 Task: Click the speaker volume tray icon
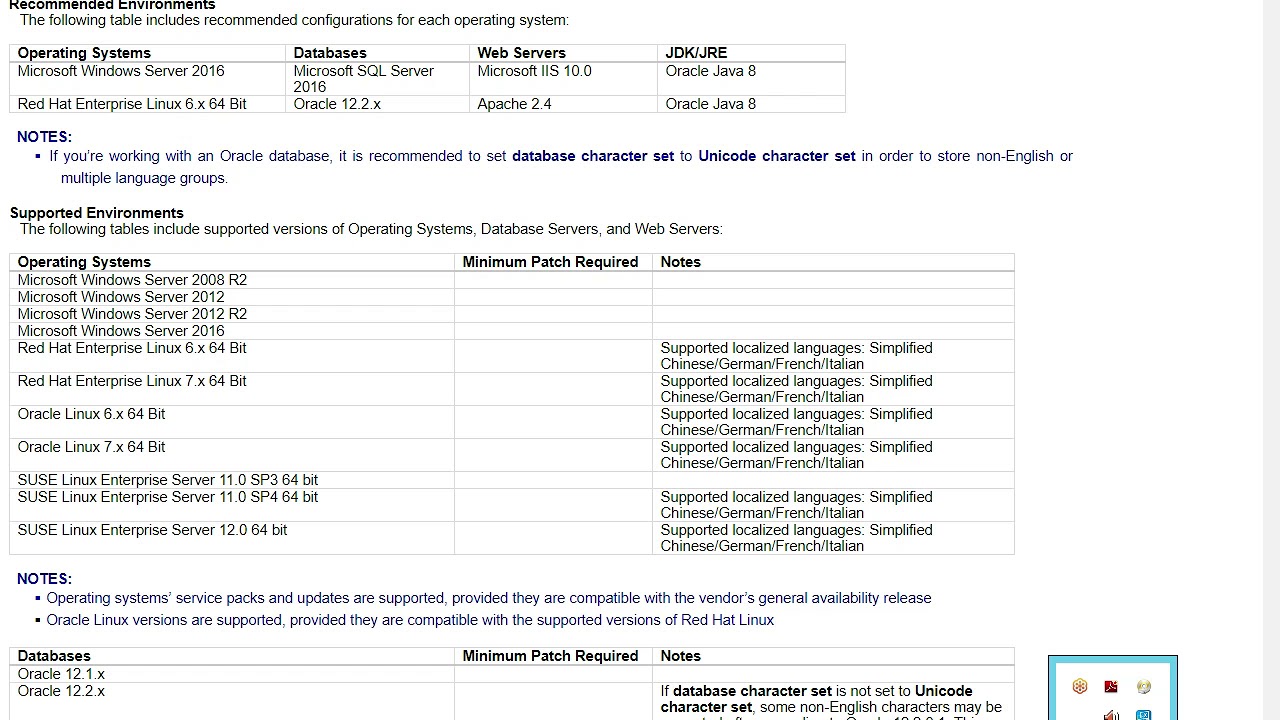point(1111,715)
